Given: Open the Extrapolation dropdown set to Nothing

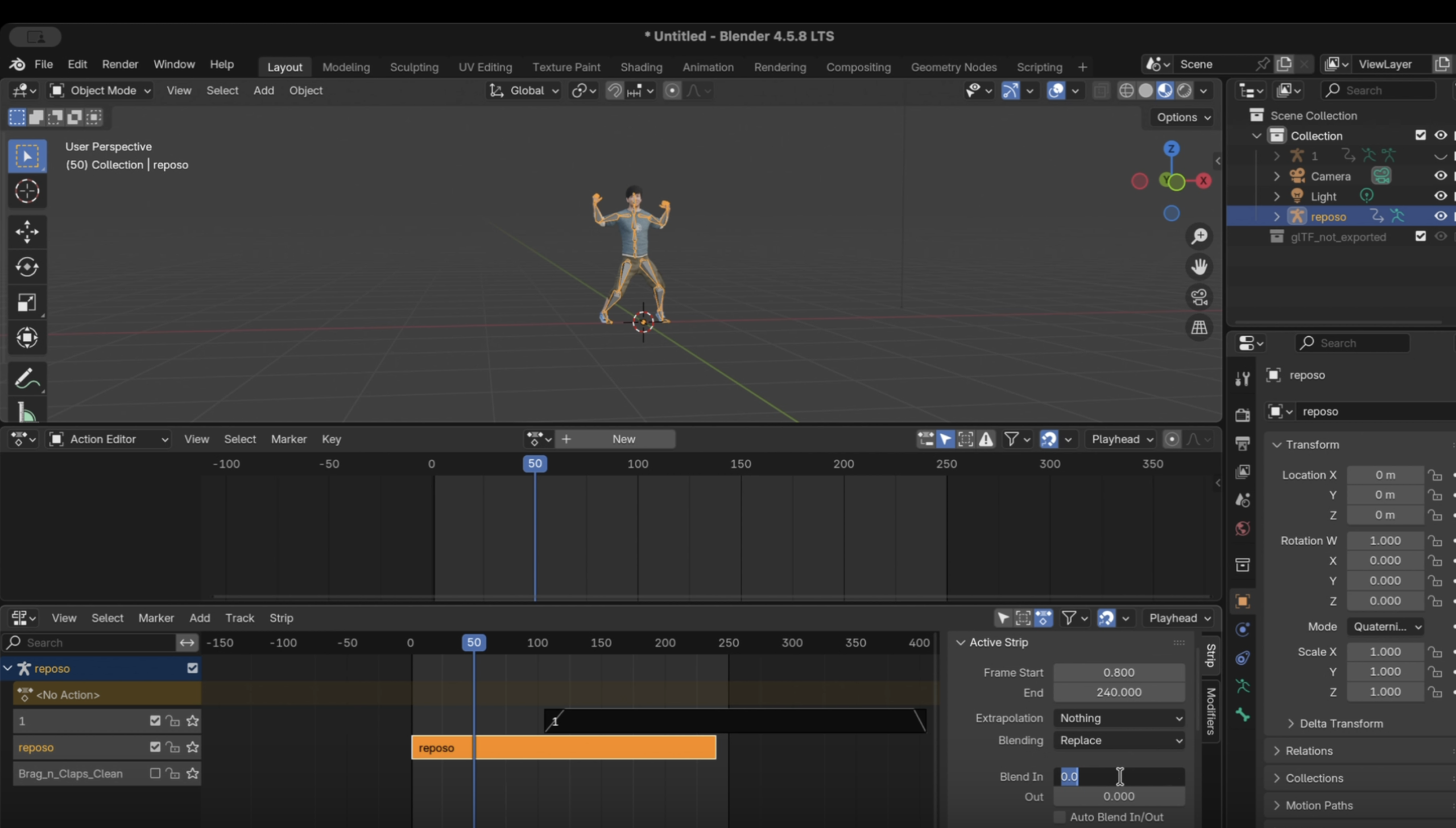Looking at the screenshot, I should (1119, 718).
